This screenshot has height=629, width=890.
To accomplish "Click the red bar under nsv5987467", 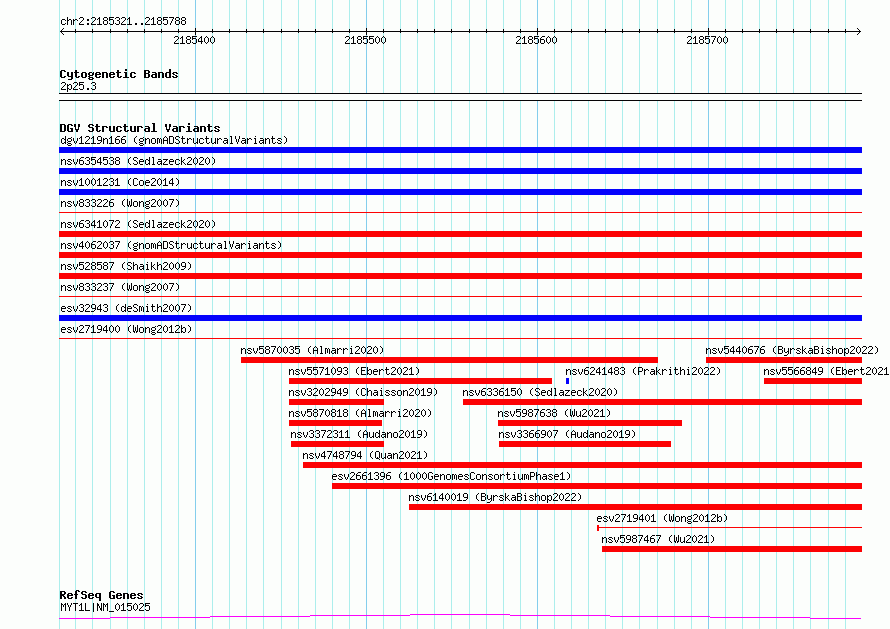I will coord(732,549).
